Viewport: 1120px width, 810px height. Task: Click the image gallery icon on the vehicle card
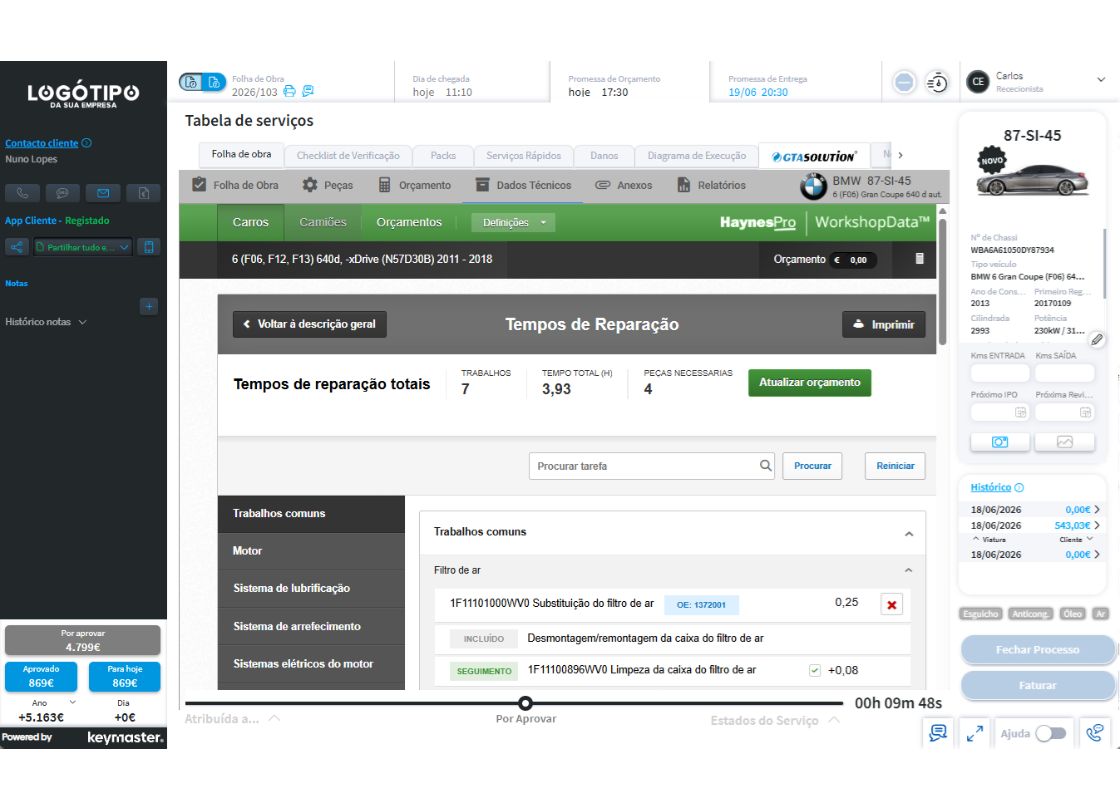click(x=1064, y=442)
